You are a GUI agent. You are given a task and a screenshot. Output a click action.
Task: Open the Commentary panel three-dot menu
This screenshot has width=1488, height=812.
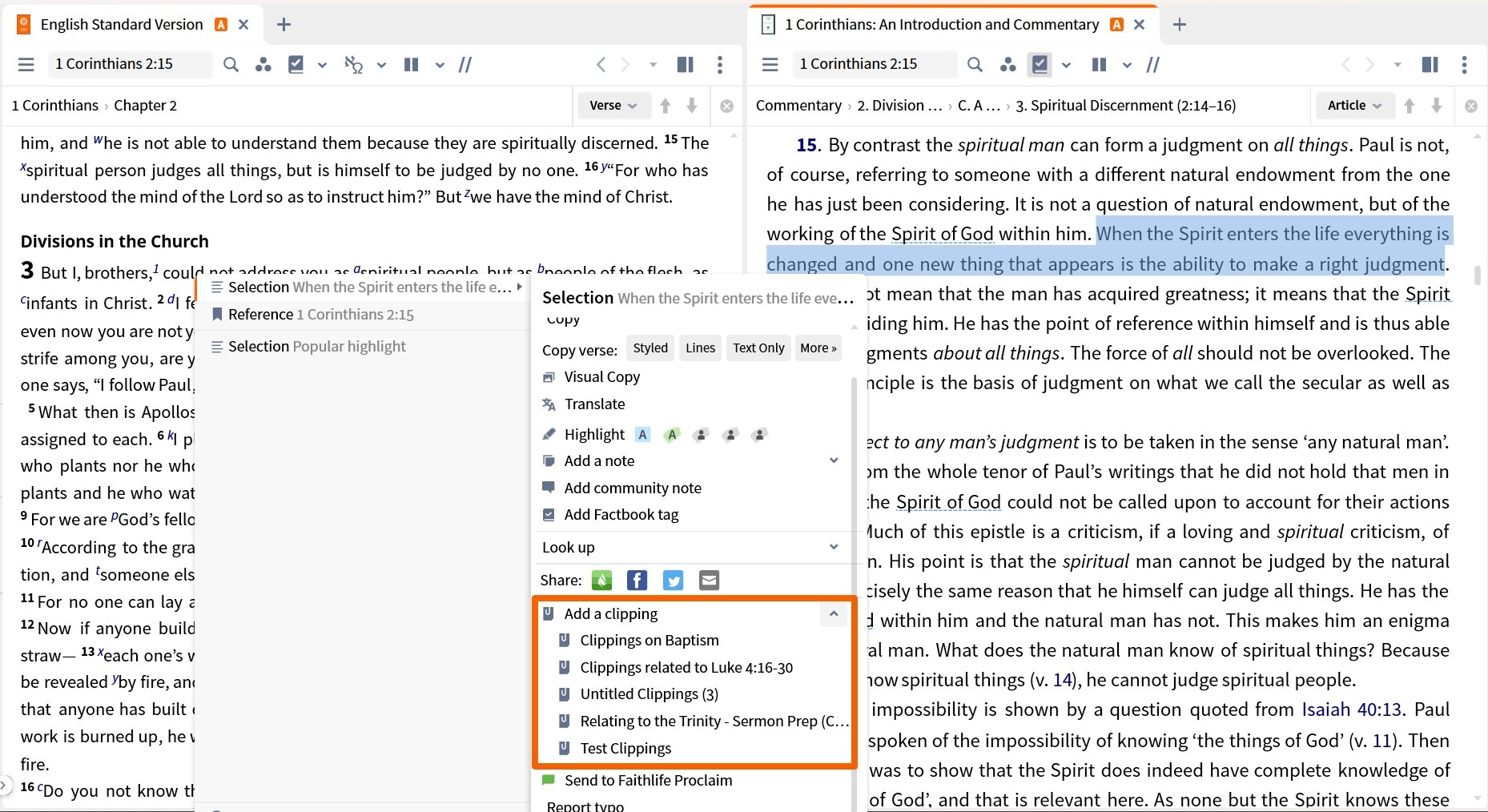[1464, 65]
